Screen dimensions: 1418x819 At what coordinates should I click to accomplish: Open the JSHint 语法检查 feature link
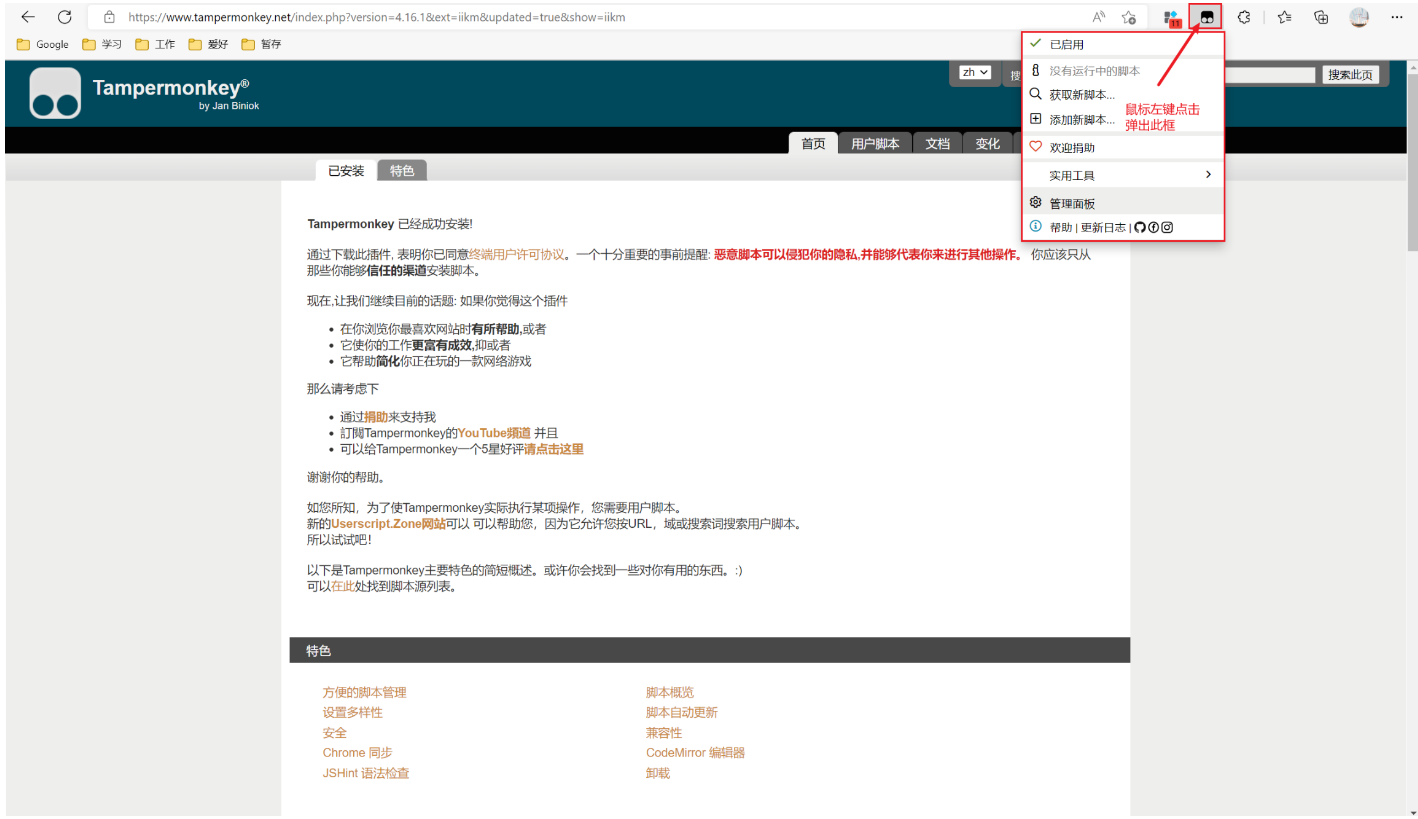pos(366,773)
